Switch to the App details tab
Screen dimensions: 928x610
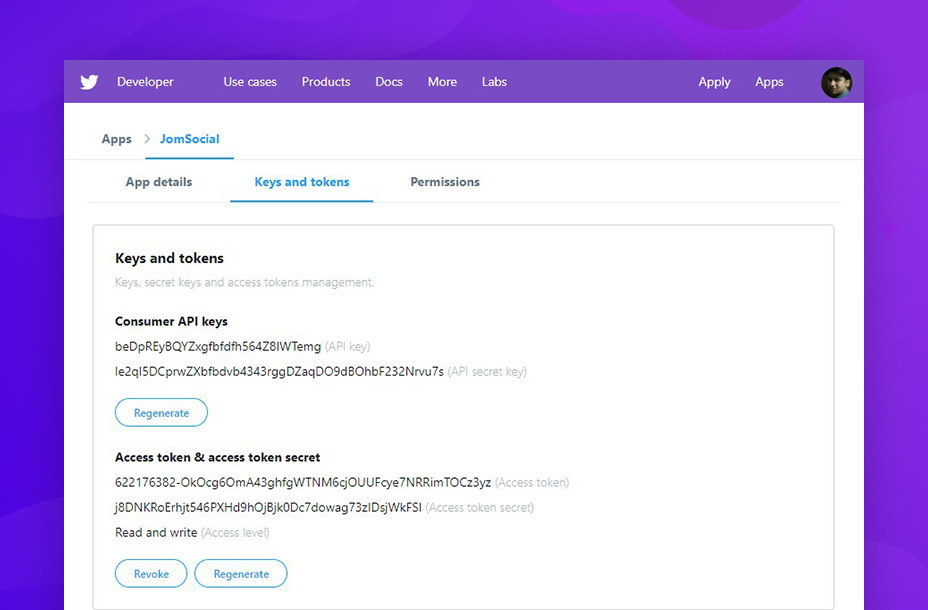coord(159,182)
